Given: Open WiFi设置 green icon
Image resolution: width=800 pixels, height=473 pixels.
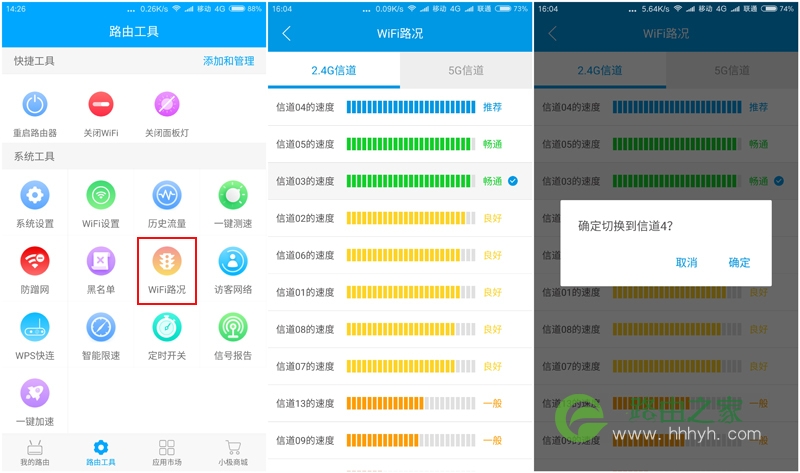Looking at the screenshot, I should click(x=101, y=195).
